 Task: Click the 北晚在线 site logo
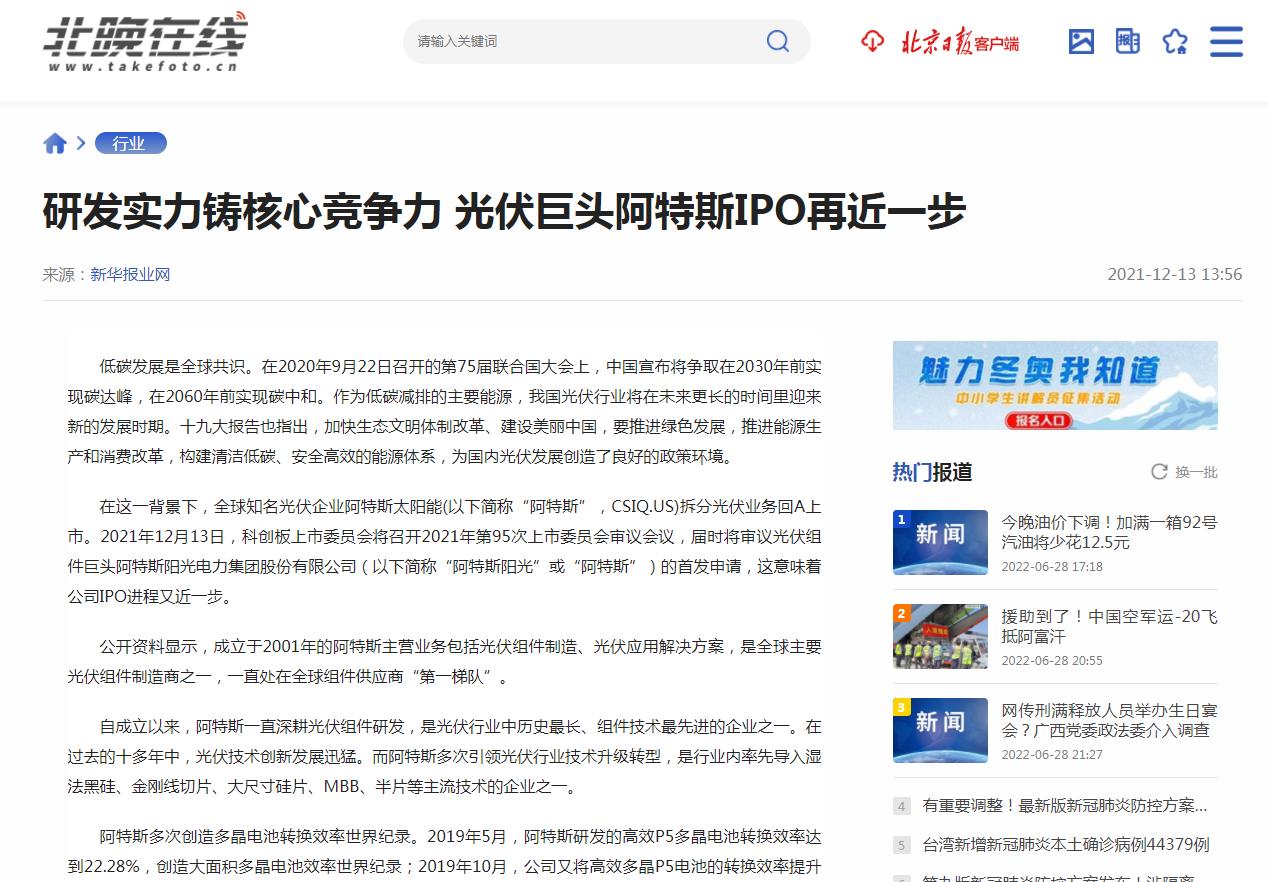tap(144, 43)
